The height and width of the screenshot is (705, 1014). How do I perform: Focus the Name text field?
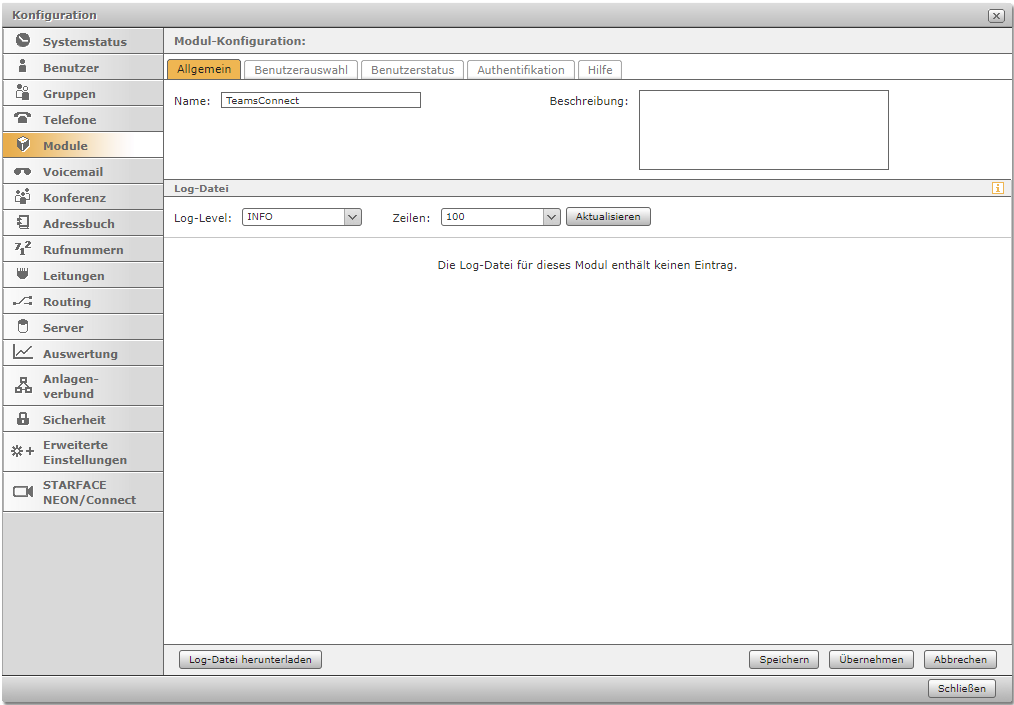320,101
